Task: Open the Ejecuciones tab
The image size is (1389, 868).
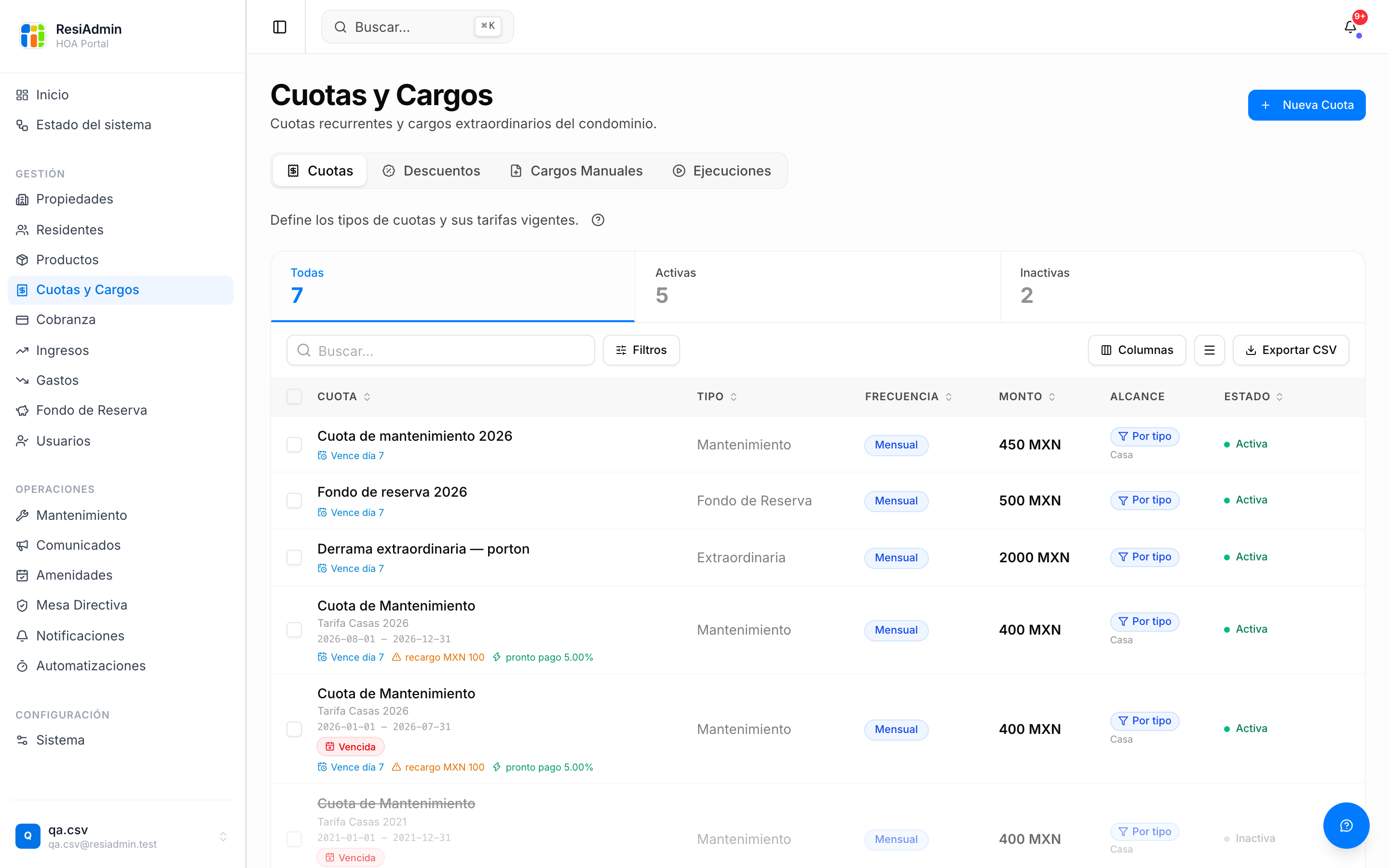Action: [722, 171]
